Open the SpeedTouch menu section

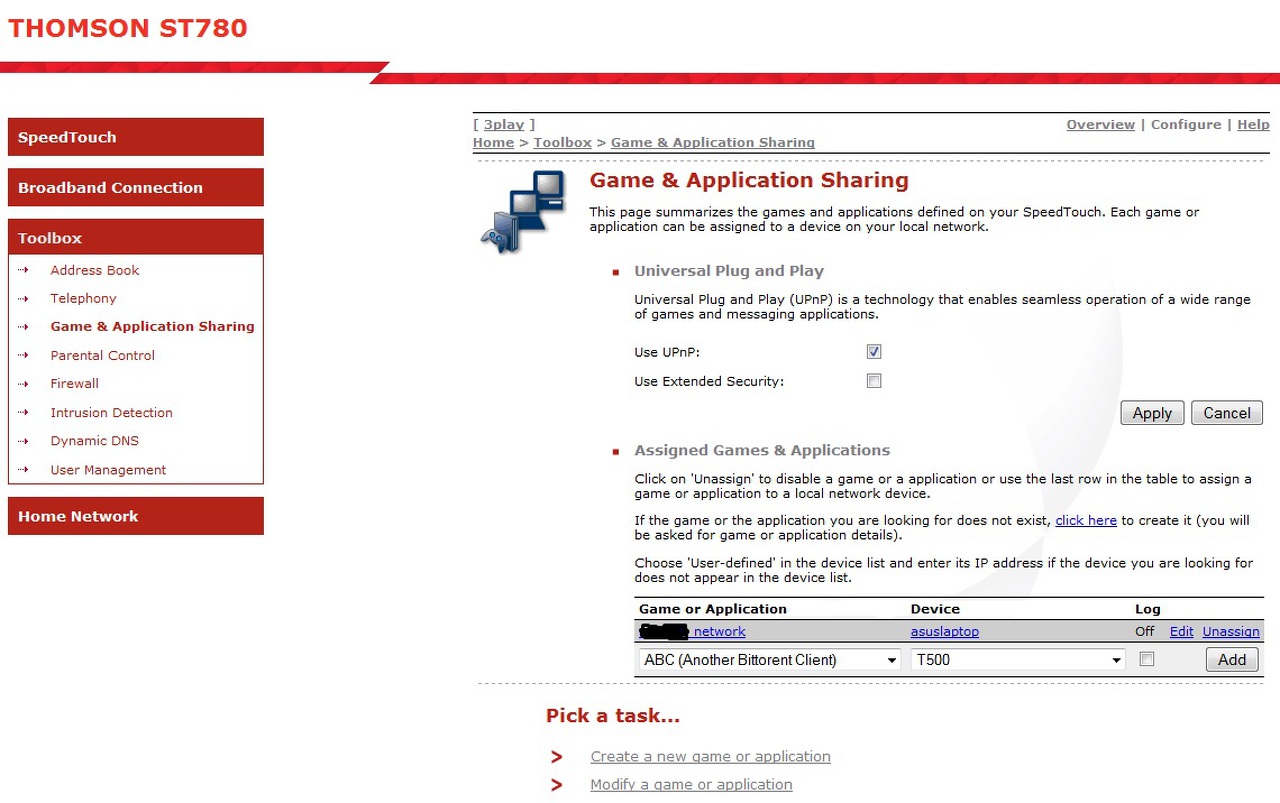click(136, 137)
